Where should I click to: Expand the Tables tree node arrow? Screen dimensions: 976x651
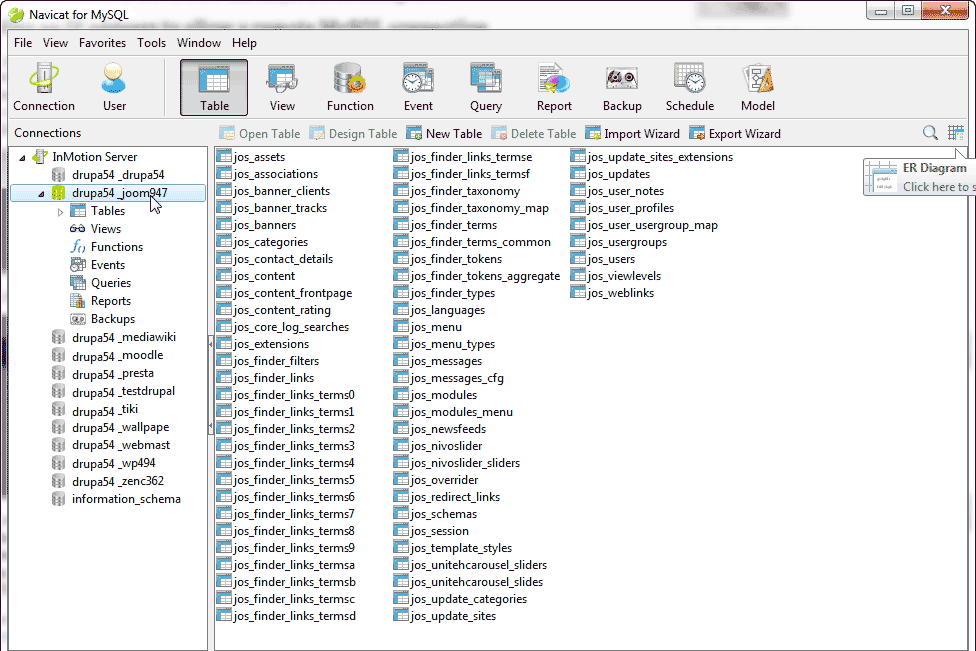(61, 212)
